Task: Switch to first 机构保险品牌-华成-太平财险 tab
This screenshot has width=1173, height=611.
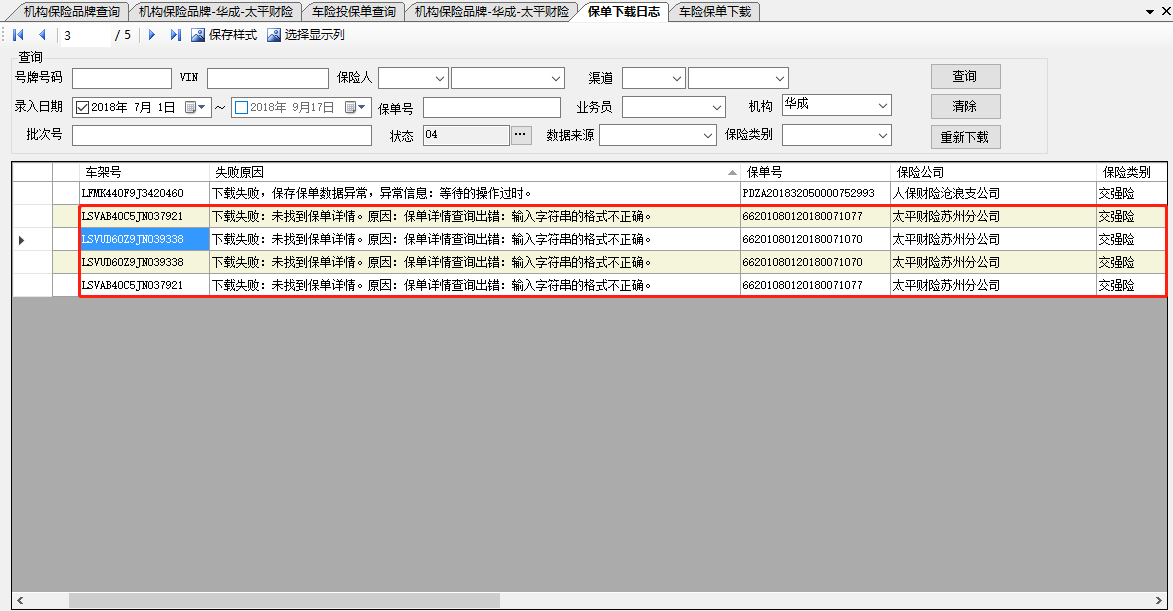Action: (215, 12)
